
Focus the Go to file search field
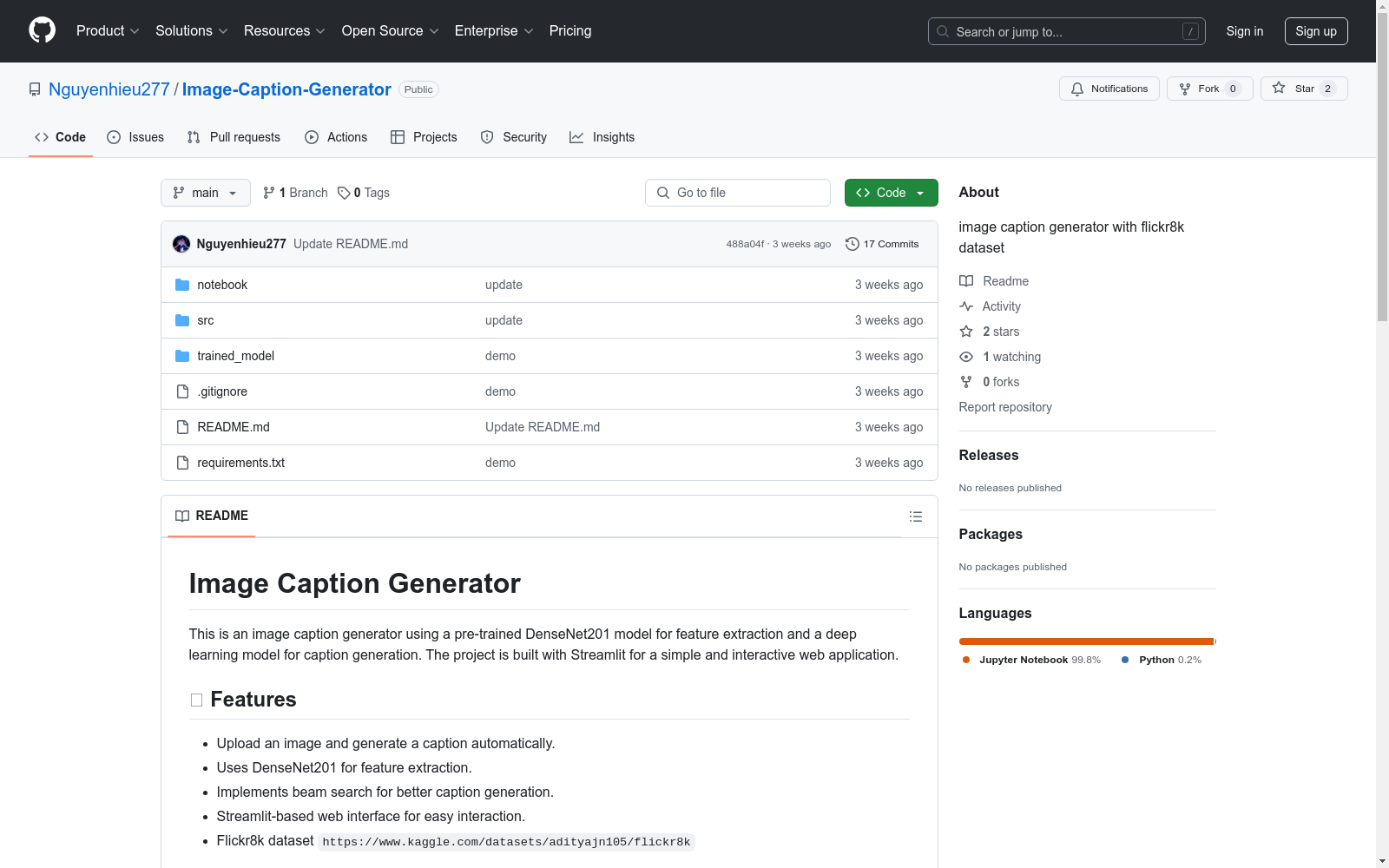[738, 193]
